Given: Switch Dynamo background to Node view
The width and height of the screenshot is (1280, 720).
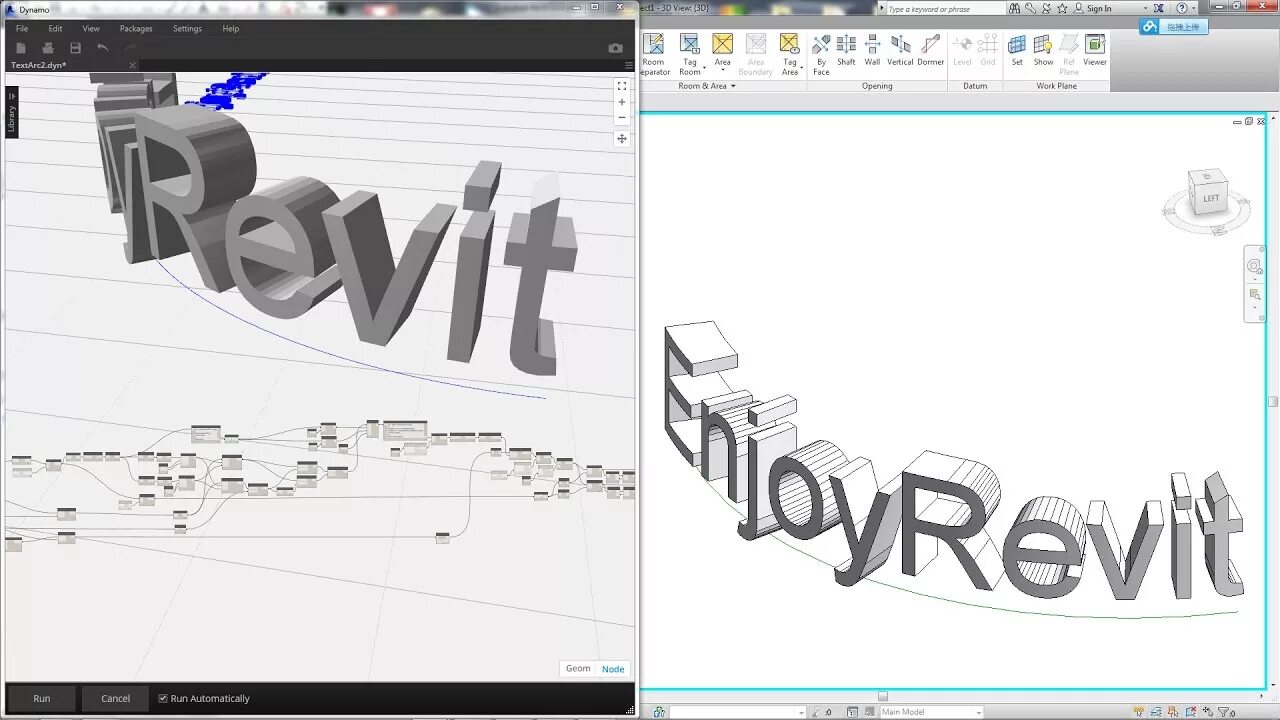Looking at the screenshot, I should click(x=613, y=669).
